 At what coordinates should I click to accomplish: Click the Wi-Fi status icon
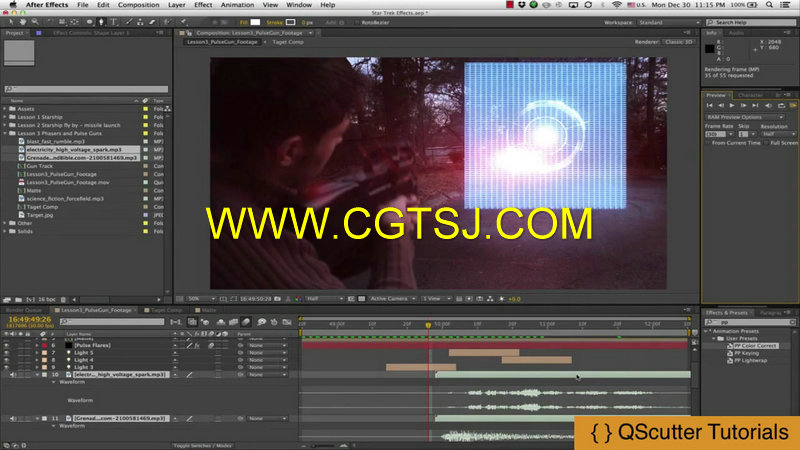click(616, 5)
